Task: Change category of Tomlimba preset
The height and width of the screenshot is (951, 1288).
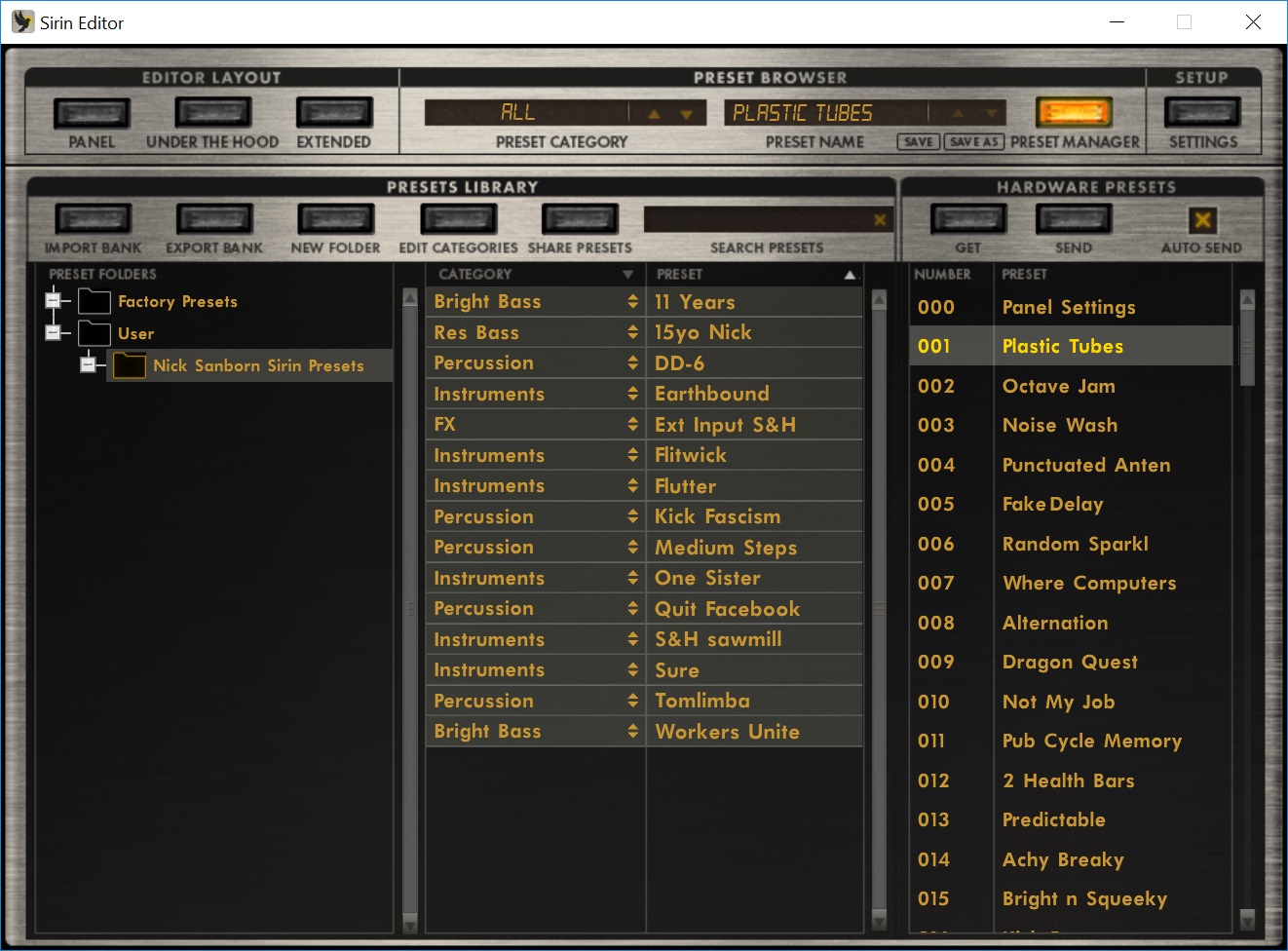Action: pyautogui.click(x=632, y=701)
